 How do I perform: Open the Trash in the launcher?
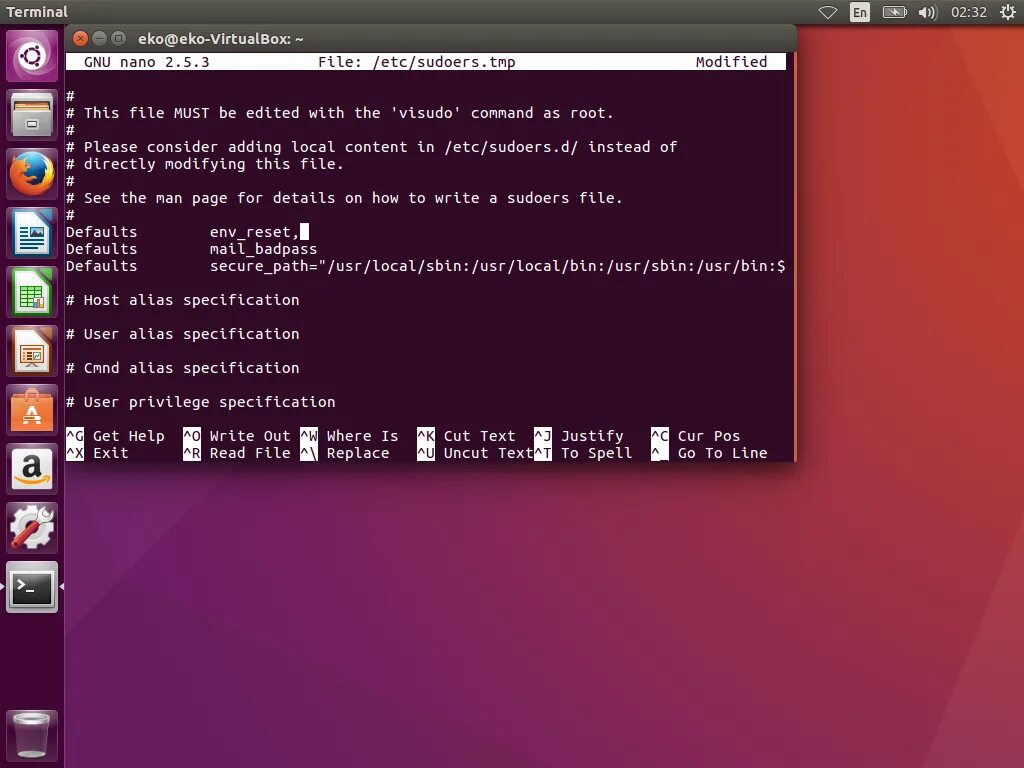(32, 735)
